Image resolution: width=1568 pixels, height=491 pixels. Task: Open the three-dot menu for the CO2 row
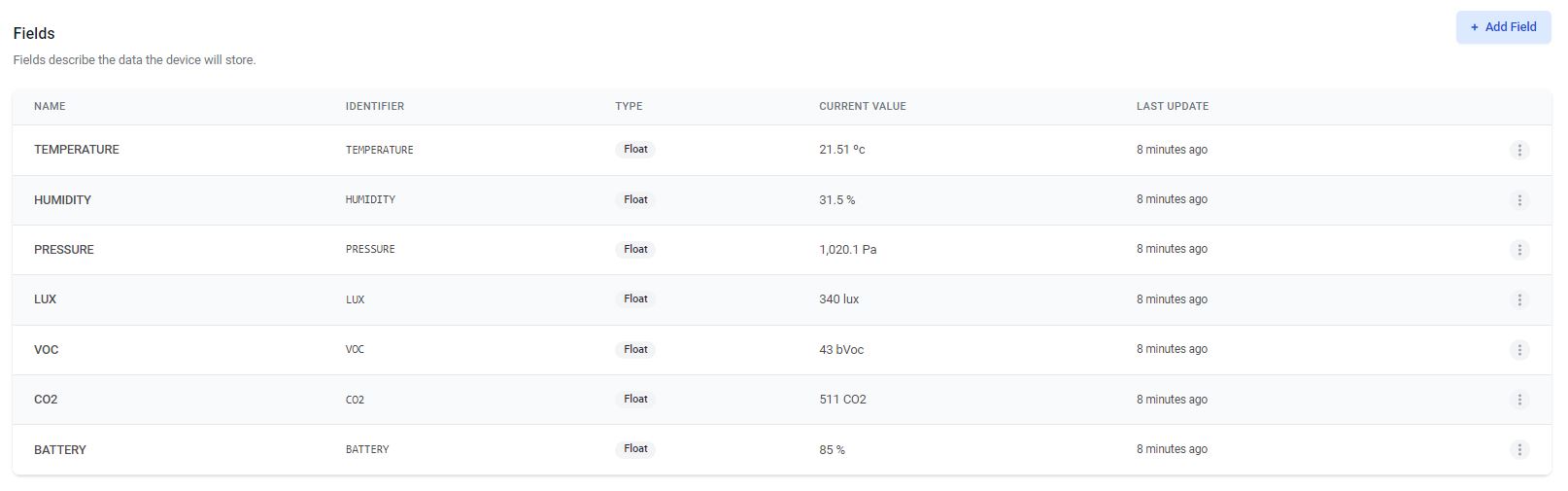point(1519,400)
